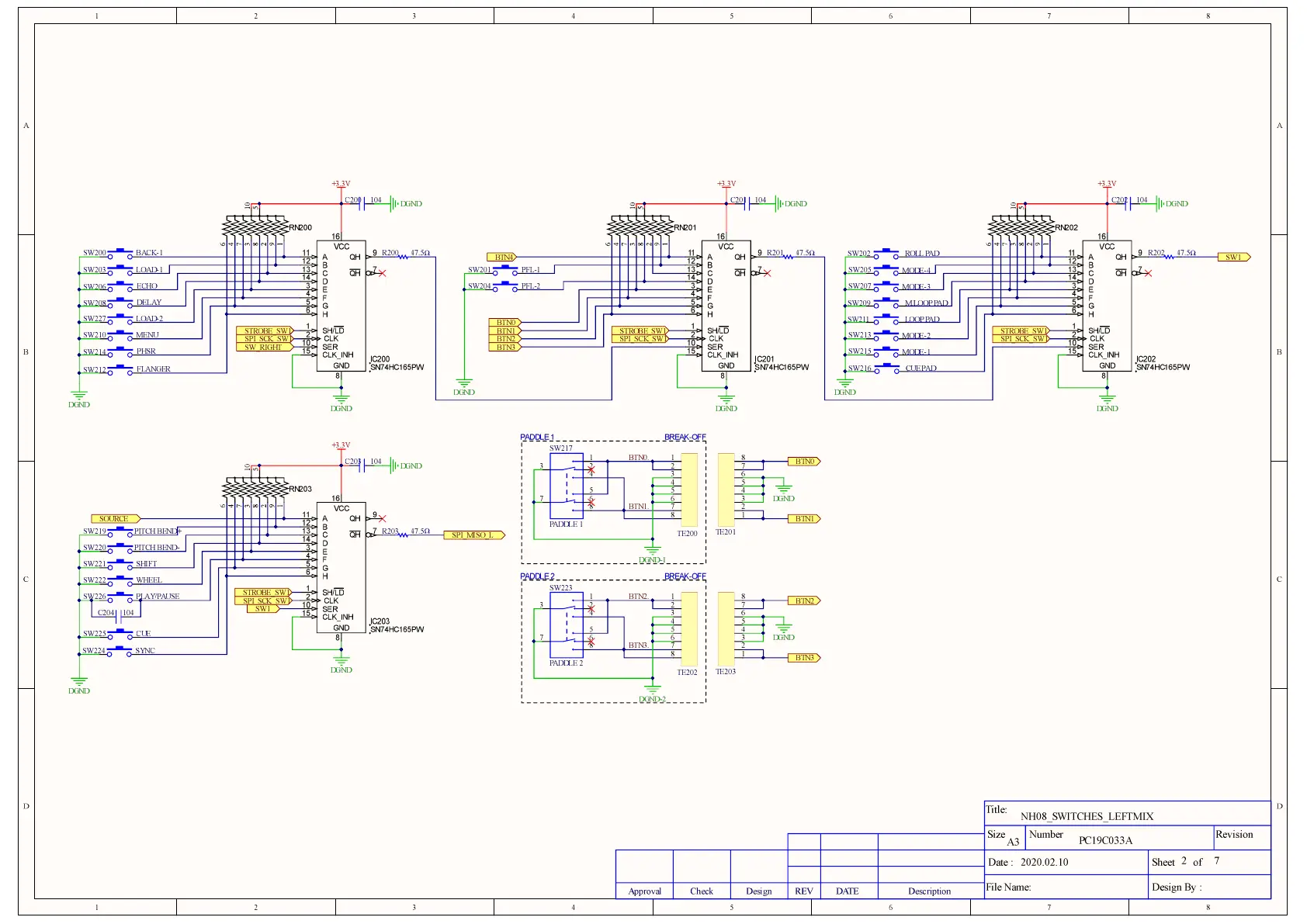Click the Revision field in title block
This screenshot has height=924, width=1307.
(1242, 836)
